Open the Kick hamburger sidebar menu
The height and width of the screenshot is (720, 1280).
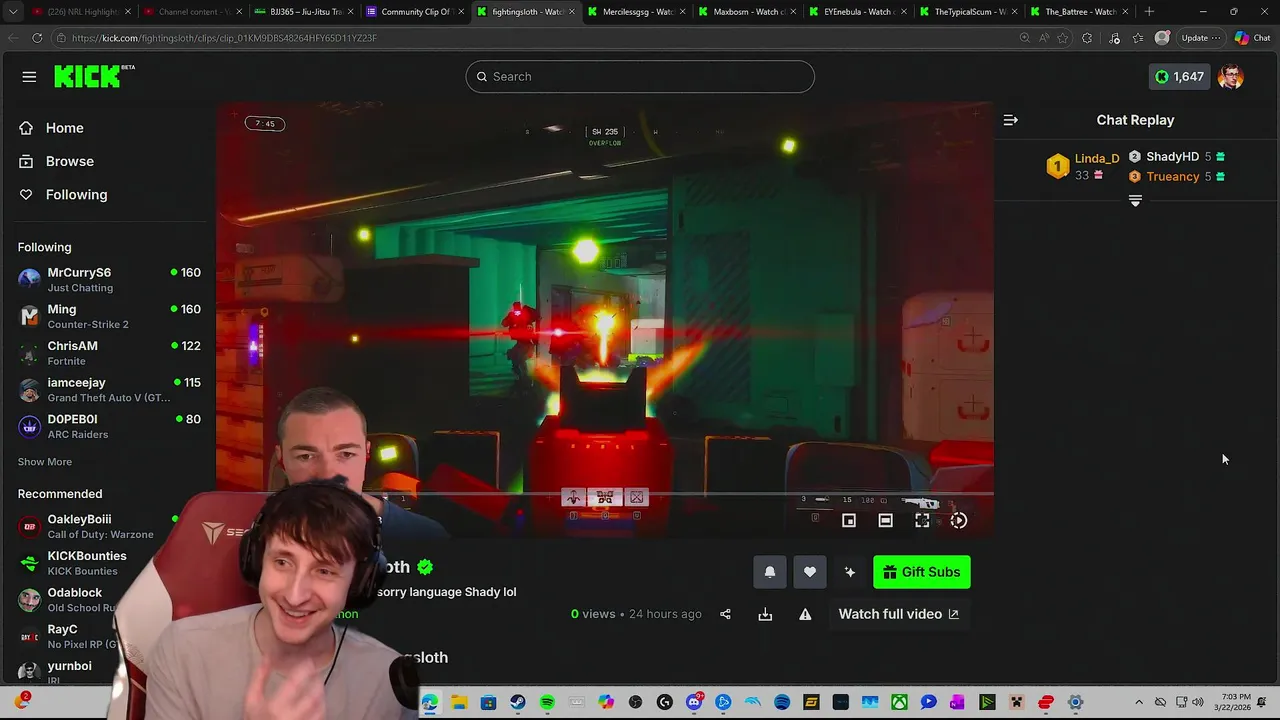[29, 77]
